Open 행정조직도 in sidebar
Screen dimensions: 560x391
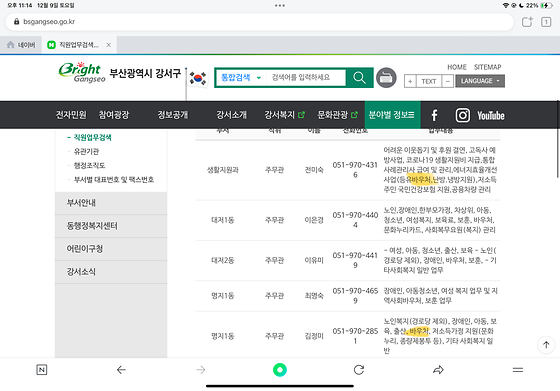[89, 165]
